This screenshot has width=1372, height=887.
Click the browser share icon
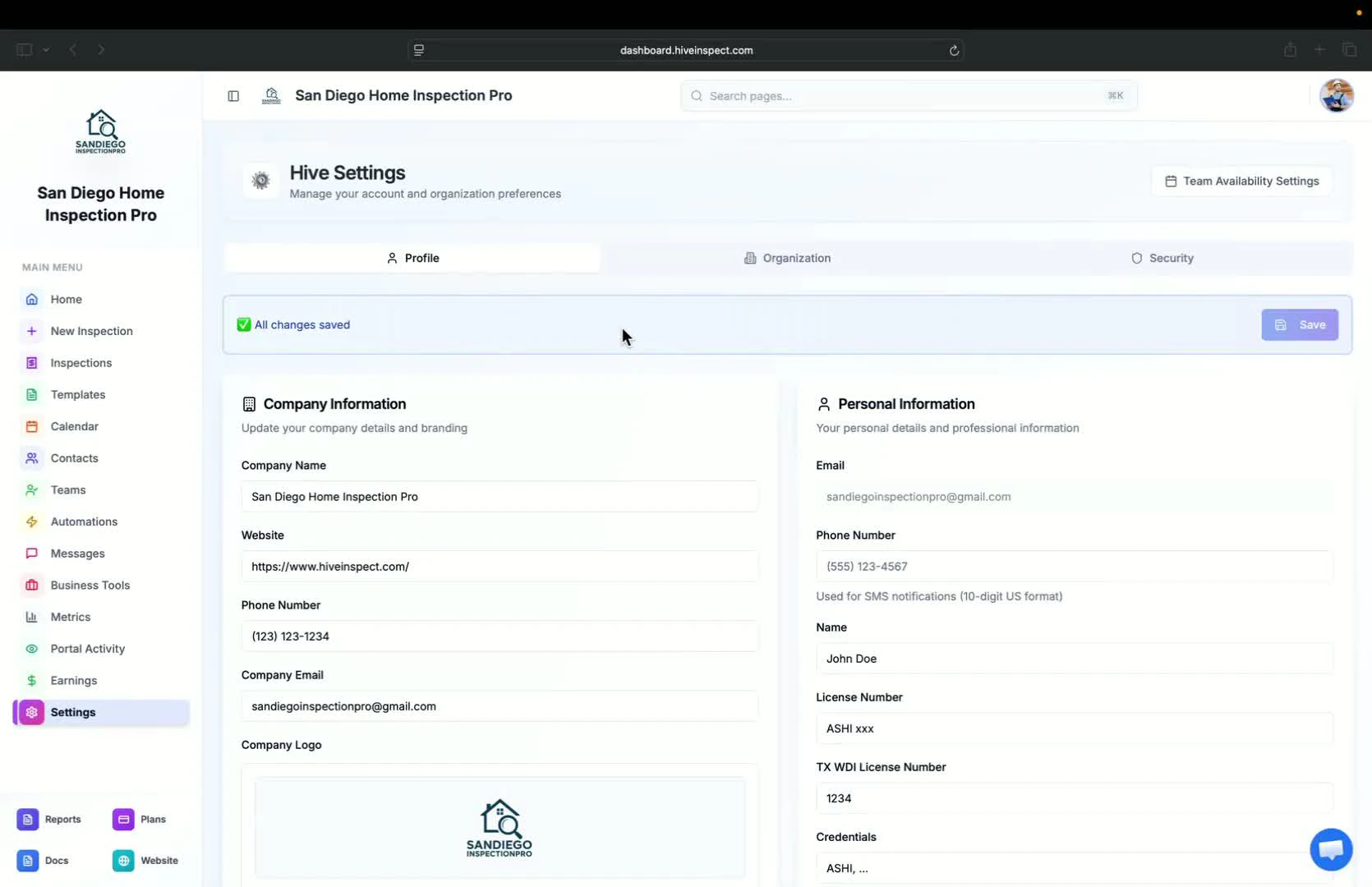(x=1289, y=49)
